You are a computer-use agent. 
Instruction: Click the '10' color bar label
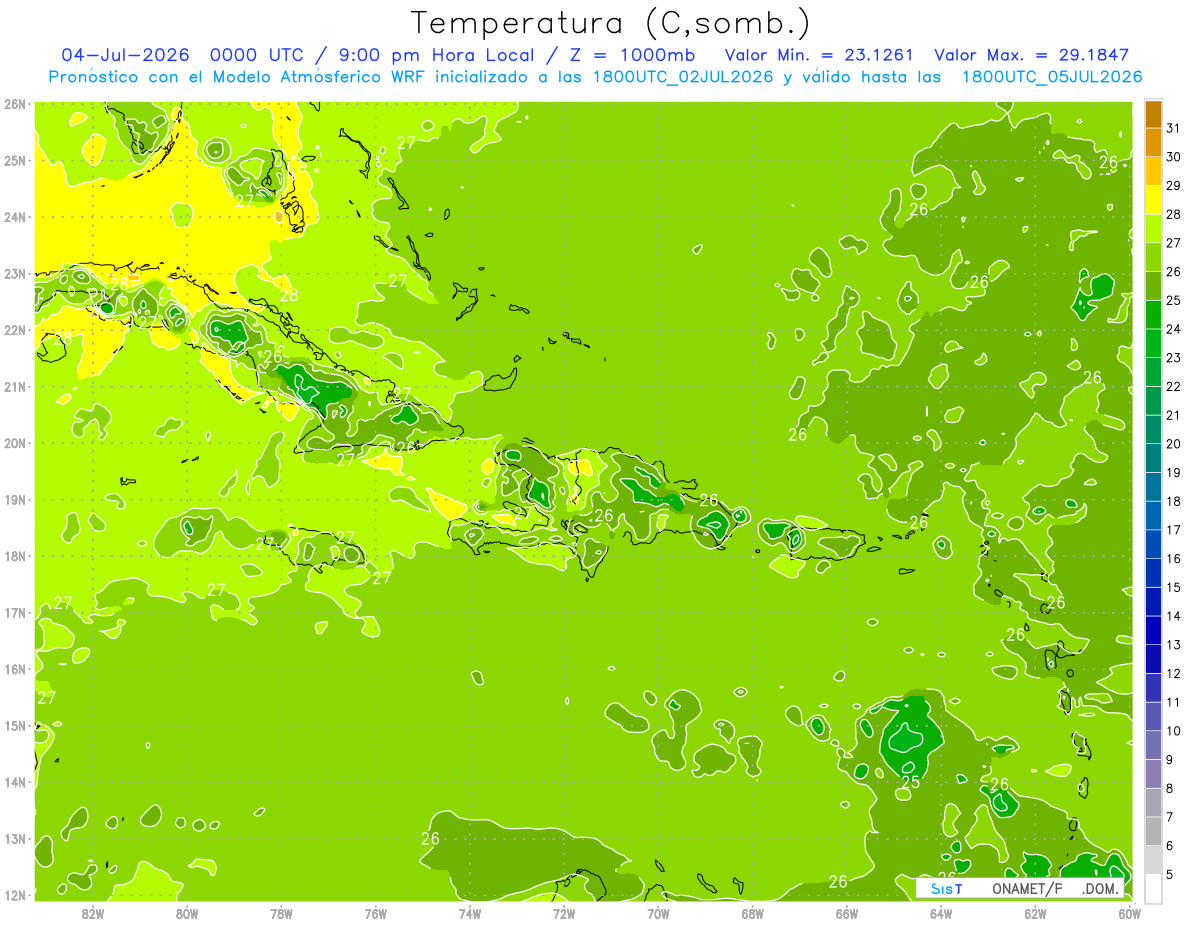(1174, 731)
